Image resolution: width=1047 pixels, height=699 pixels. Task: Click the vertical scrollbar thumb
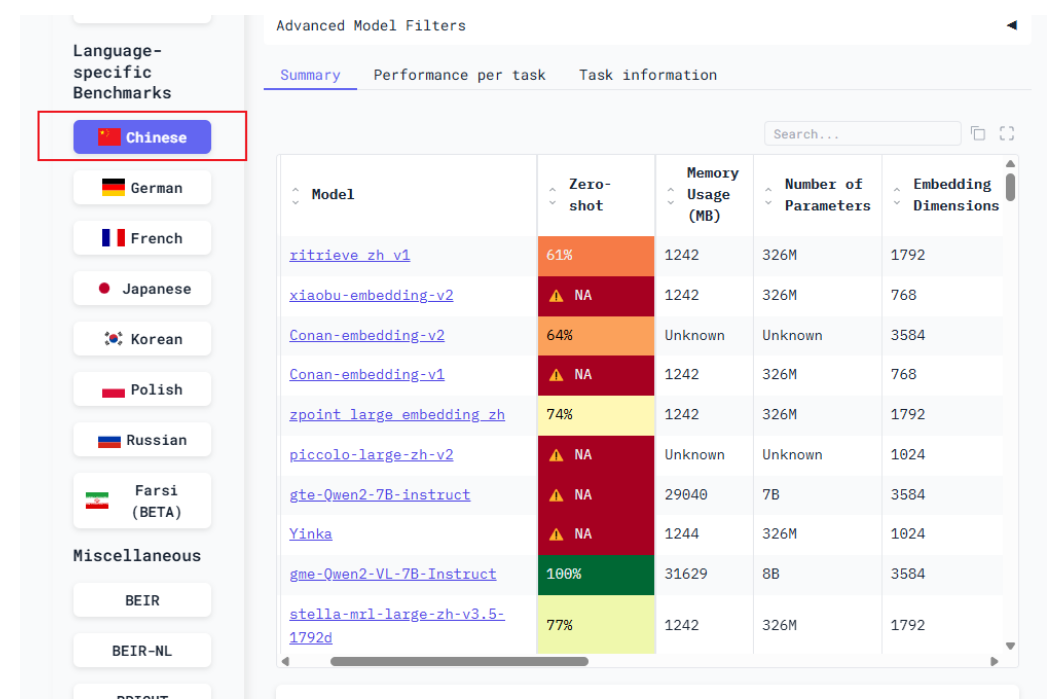[x=1010, y=187]
